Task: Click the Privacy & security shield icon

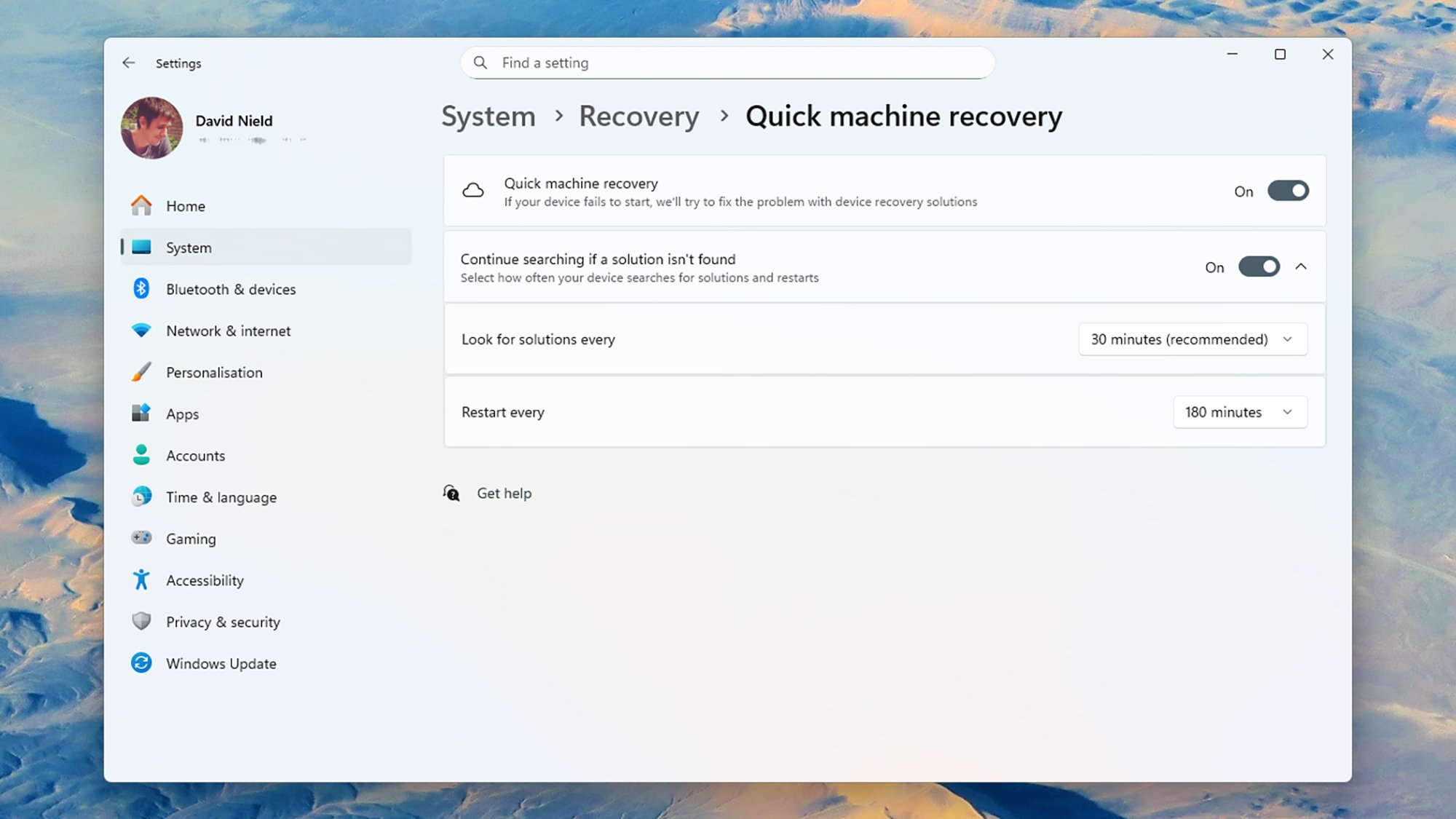Action: coord(141,621)
